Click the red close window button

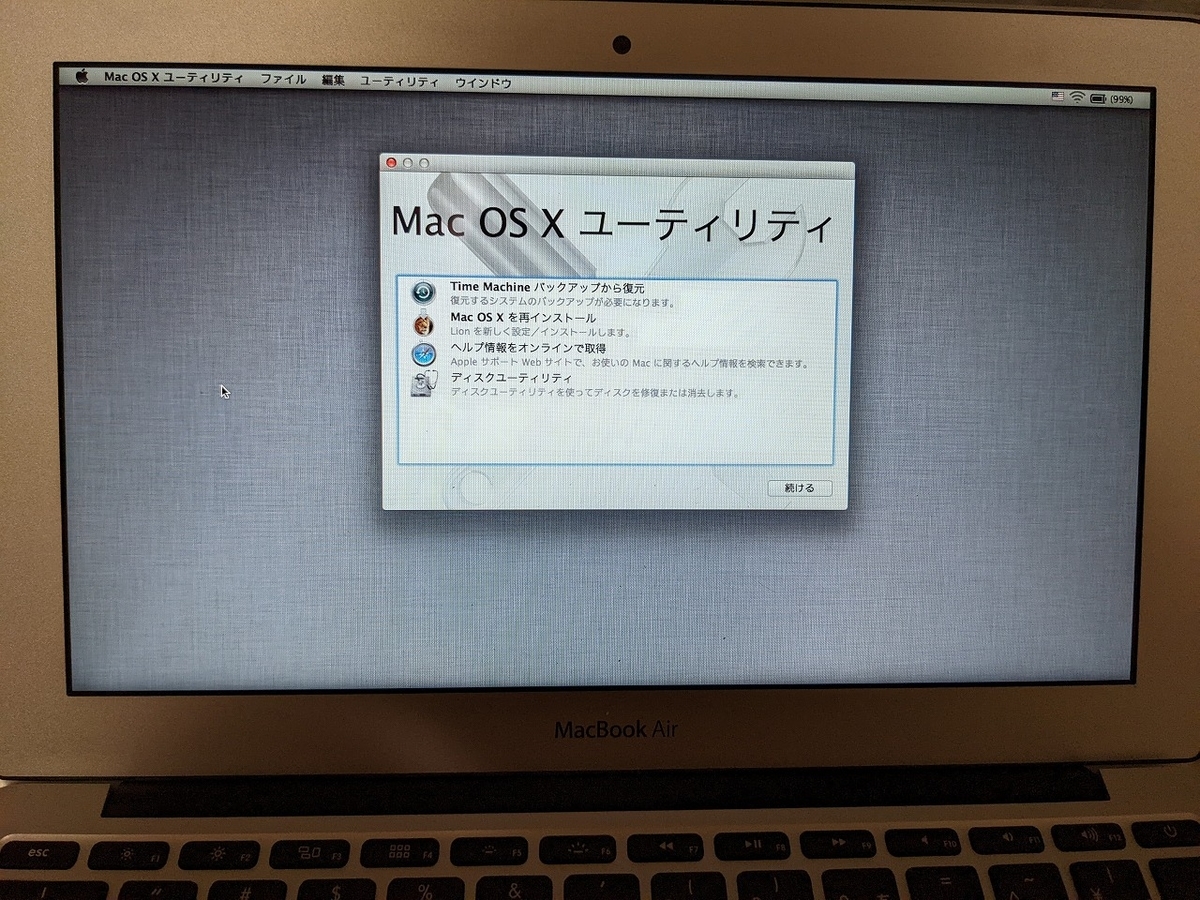tap(391, 161)
